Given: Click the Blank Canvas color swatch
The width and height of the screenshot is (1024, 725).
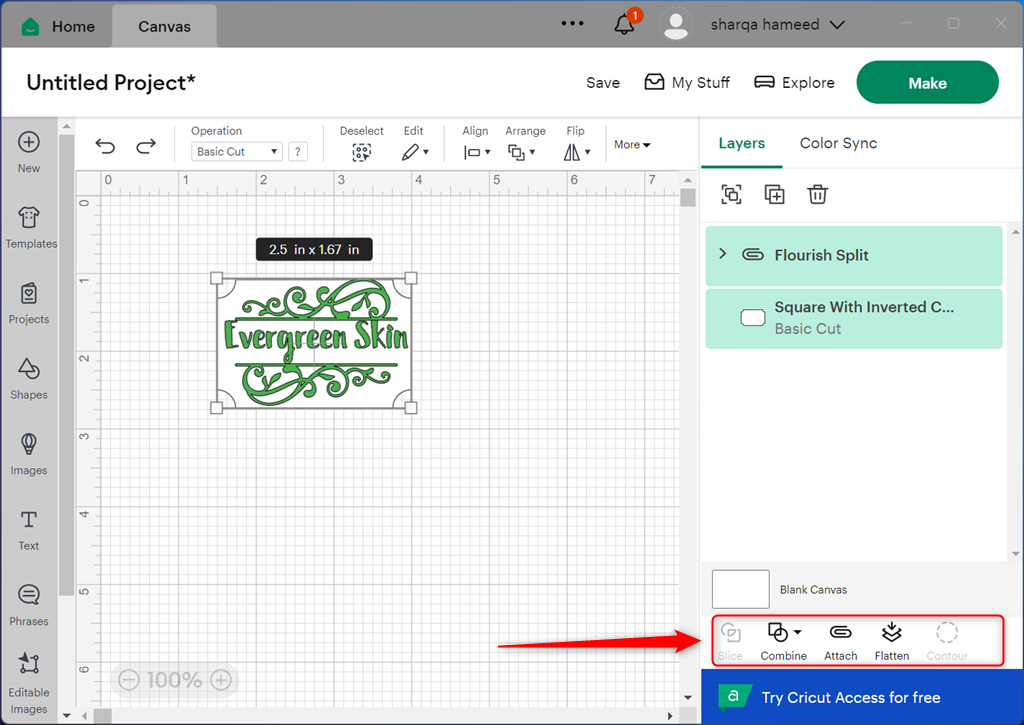Looking at the screenshot, I should (x=740, y=589).
